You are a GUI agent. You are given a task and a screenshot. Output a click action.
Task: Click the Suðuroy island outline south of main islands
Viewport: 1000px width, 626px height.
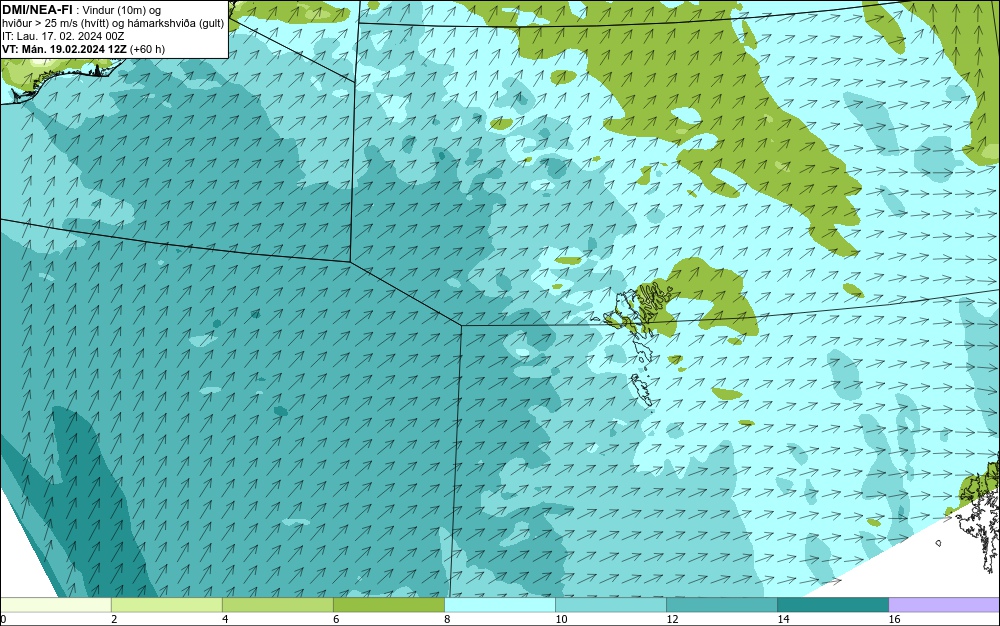pyautogui.click(x=642, y=391)
